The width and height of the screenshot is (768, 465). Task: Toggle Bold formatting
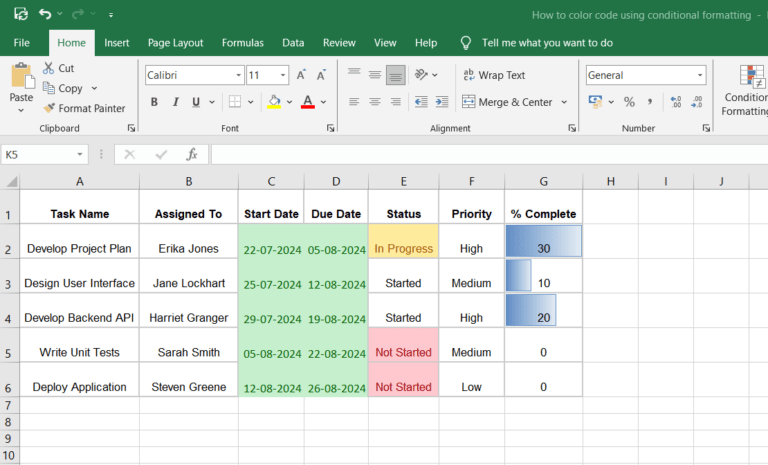pyautogui.click(x=154, y=102)
